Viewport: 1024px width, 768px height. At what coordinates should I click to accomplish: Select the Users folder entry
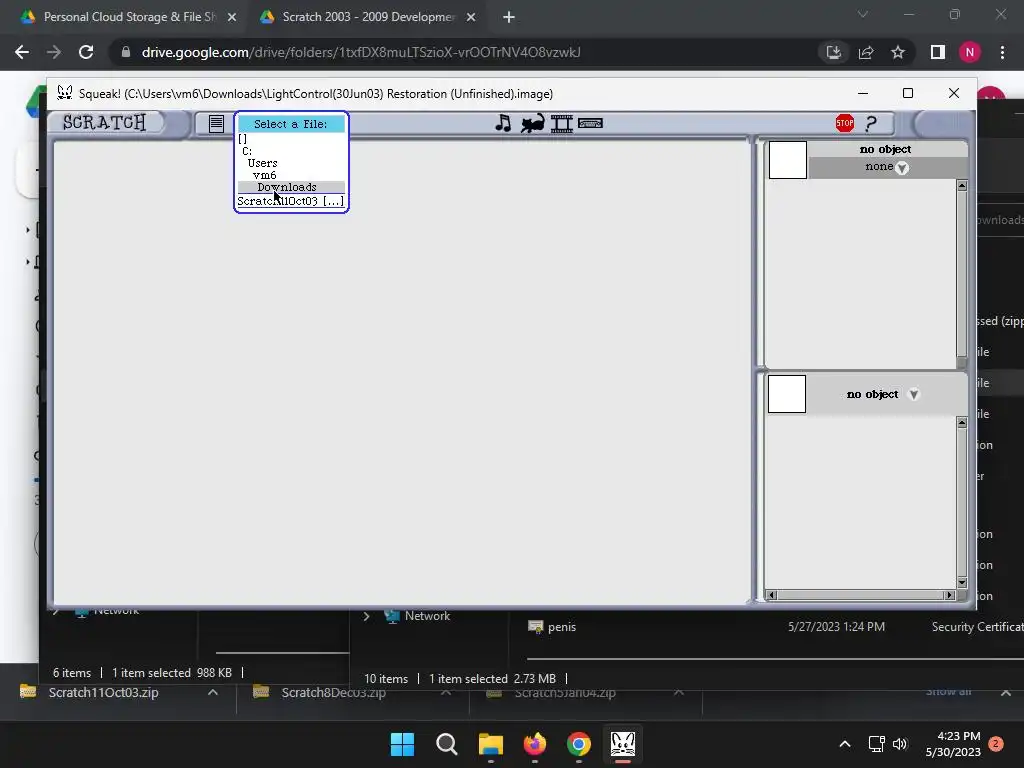click(x=263, y=163)
